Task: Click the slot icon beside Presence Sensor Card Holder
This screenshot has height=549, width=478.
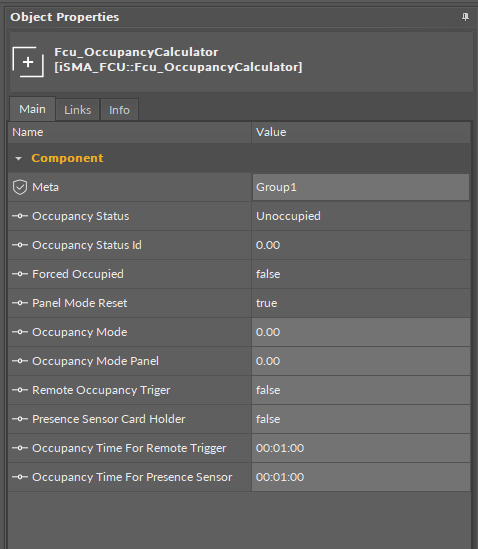Action: pos(20,419)
